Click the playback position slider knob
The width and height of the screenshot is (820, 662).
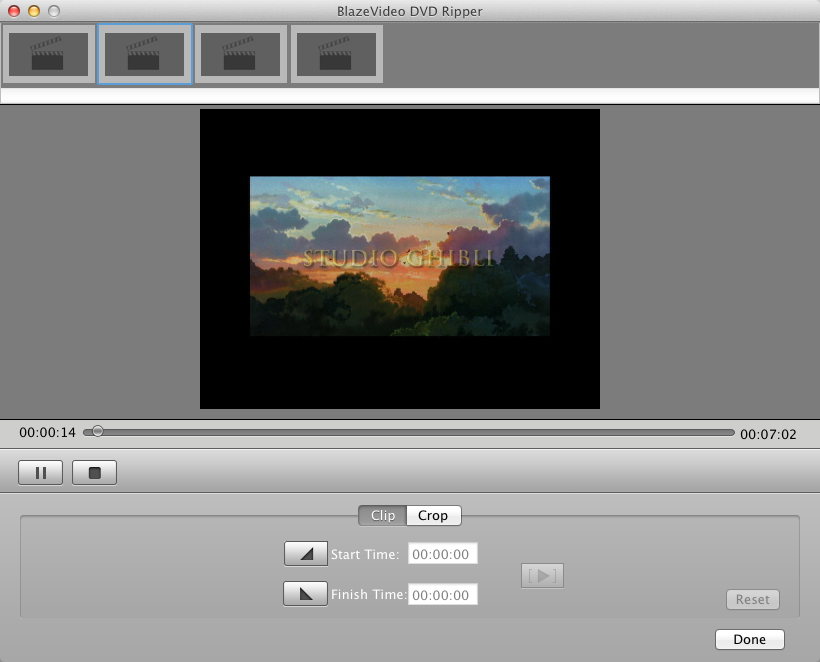[x=97, y=431]
